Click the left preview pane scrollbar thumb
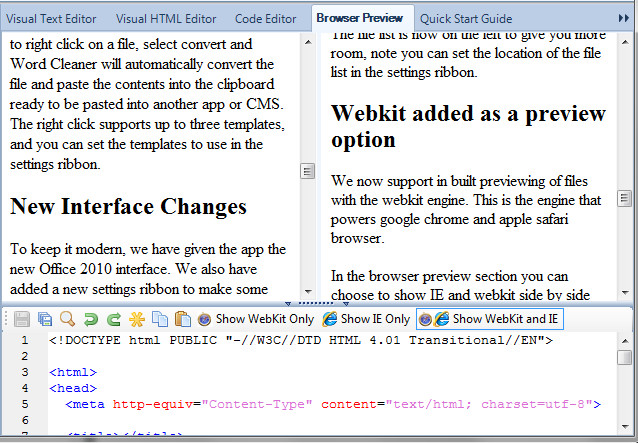Viewport: 638px width, 443px height. (308, 171)
